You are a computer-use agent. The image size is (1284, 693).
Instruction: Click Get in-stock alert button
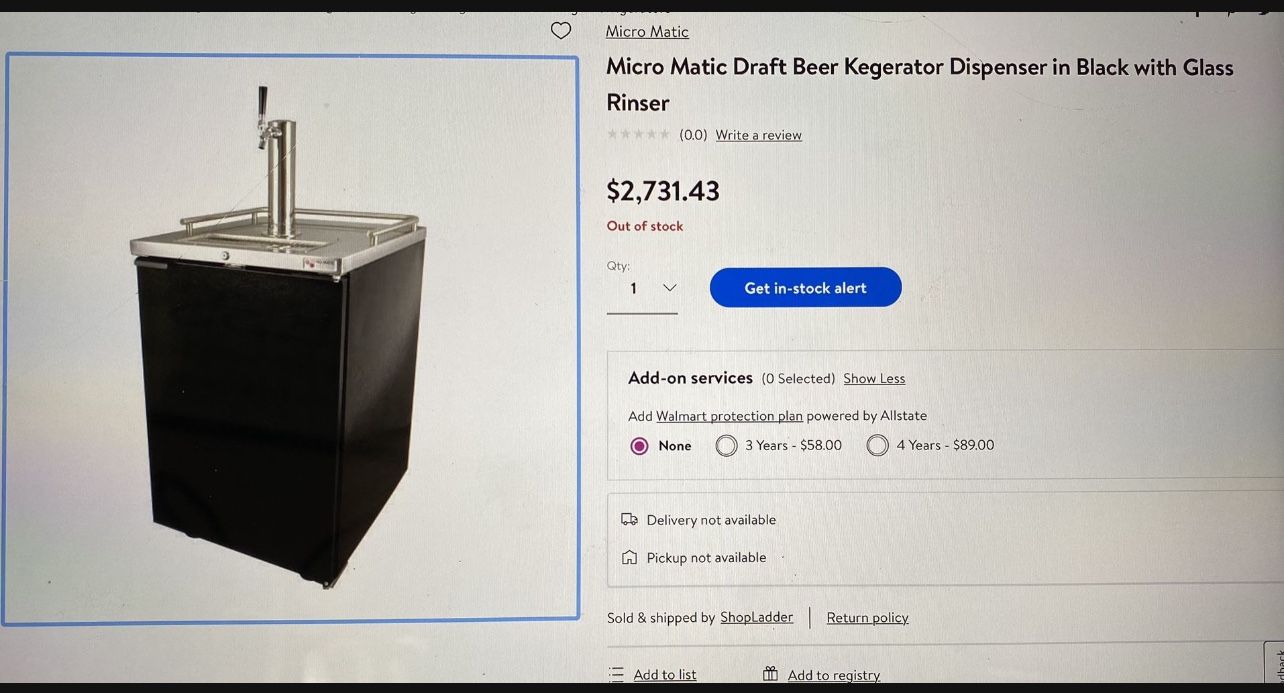tap(805, 287)
